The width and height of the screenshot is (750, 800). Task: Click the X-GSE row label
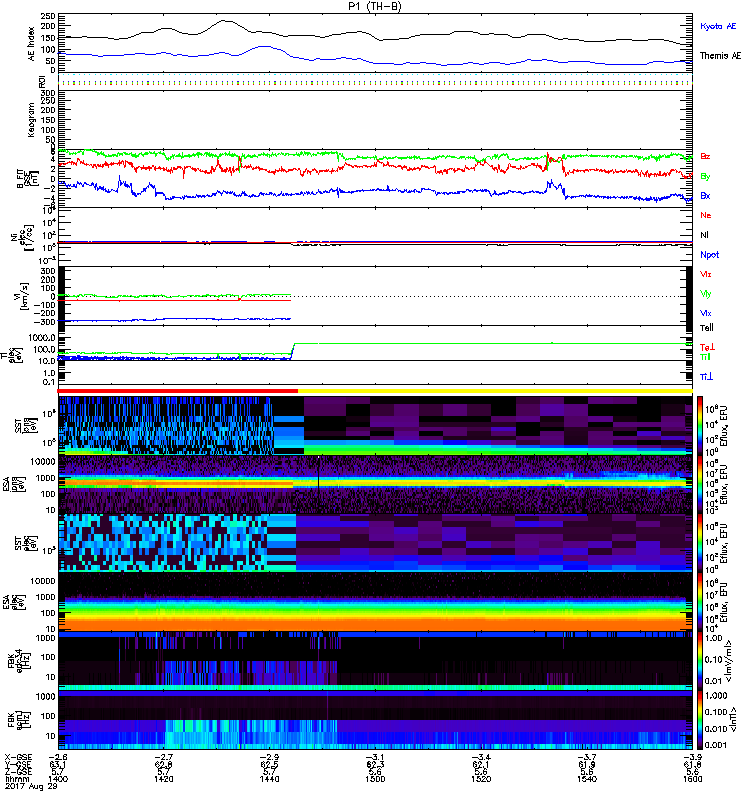[18, 758]
